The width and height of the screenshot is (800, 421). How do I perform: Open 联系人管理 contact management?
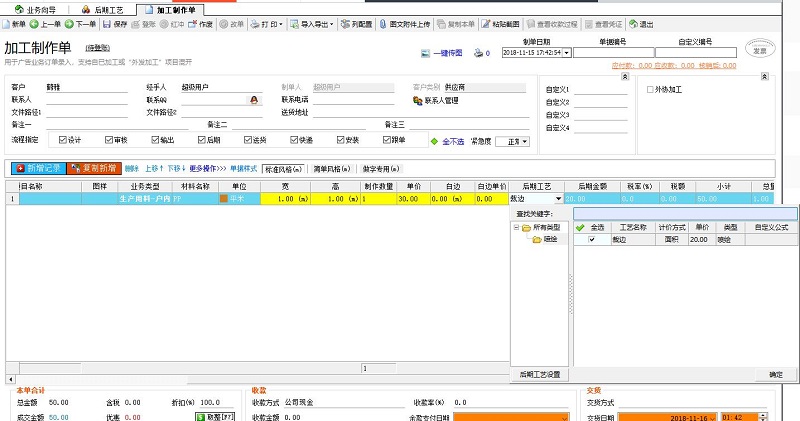pyautogui.click(x=436, y=101)
